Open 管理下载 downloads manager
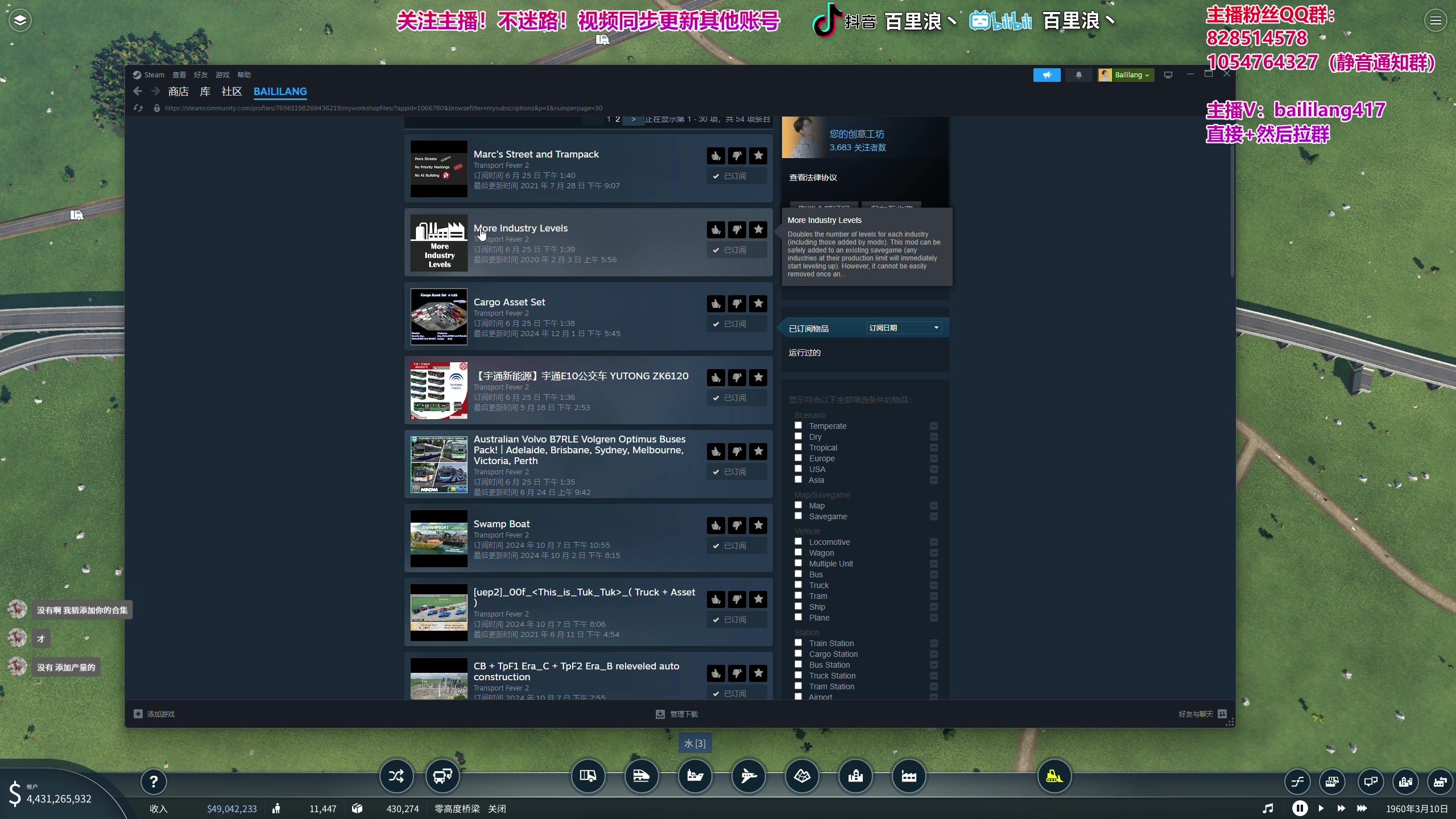The image size is (1456, 819). click(677, 714)
